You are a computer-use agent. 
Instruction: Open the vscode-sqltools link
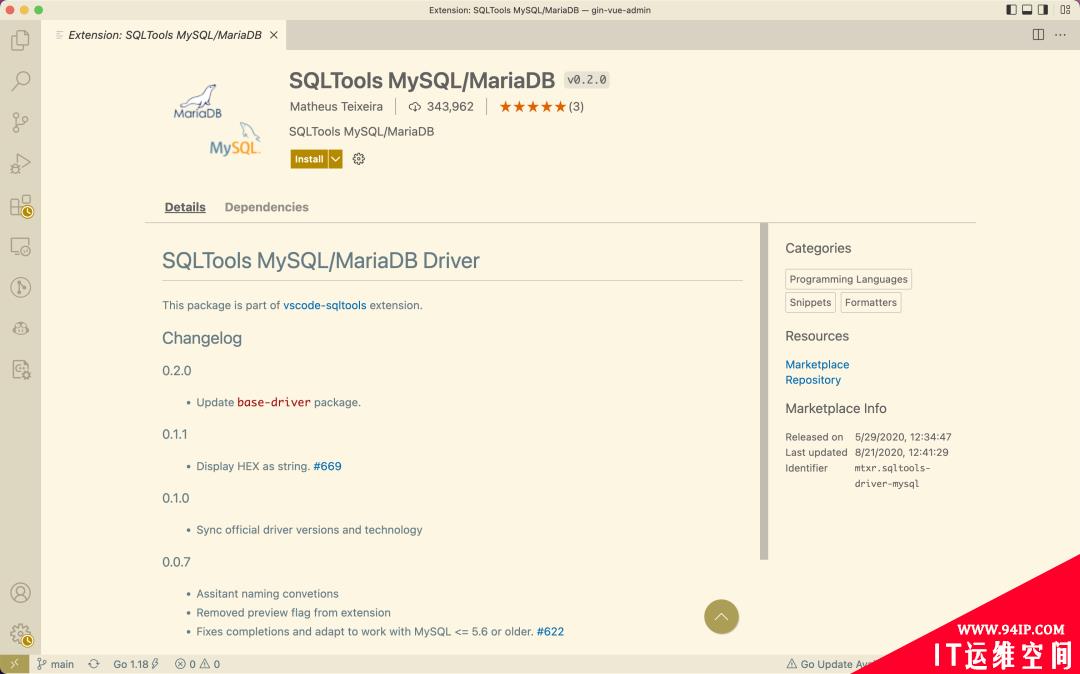coord(324,305)
